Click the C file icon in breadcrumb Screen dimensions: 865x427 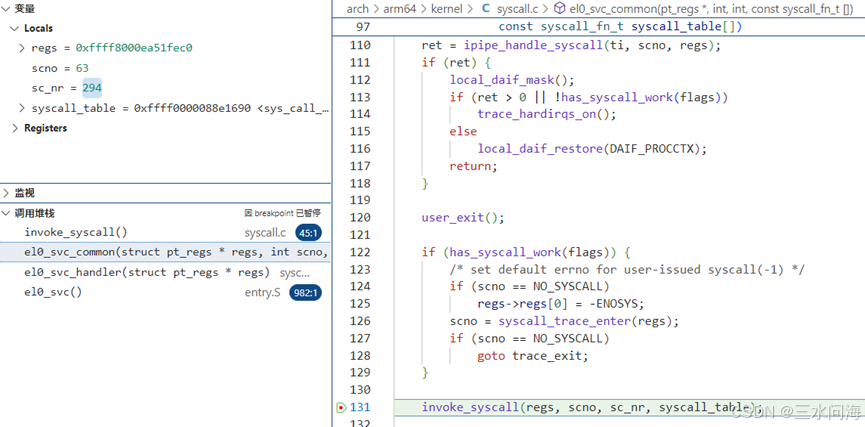click(x=485, y=8)
